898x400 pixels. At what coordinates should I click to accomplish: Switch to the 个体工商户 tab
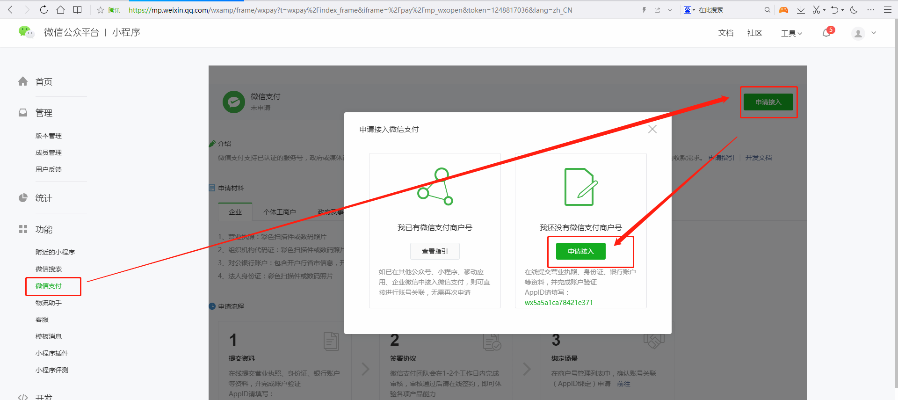279,212
